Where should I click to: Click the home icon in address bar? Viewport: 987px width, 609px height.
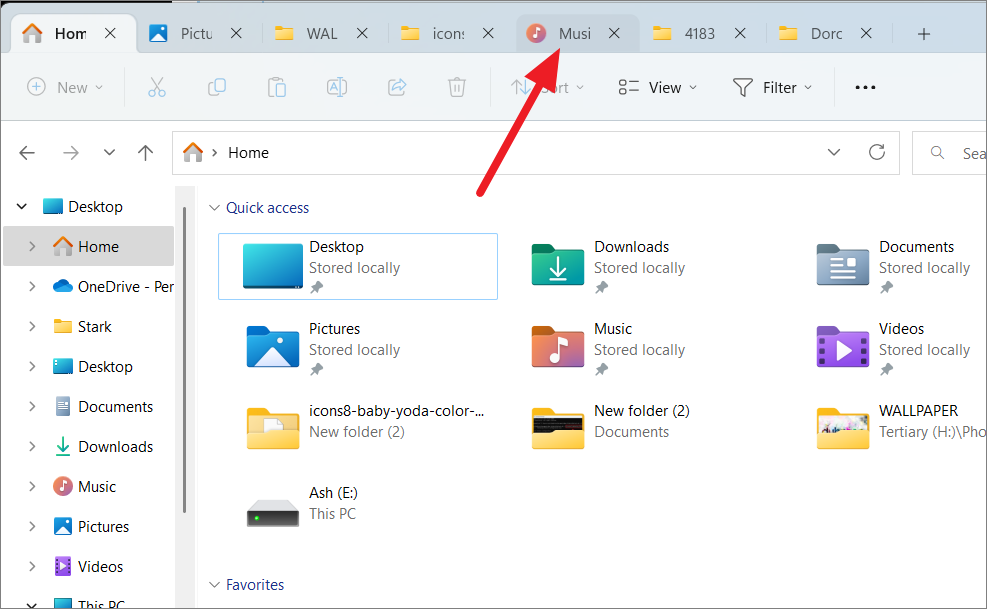pyautogui.click(x=193, y=152)
